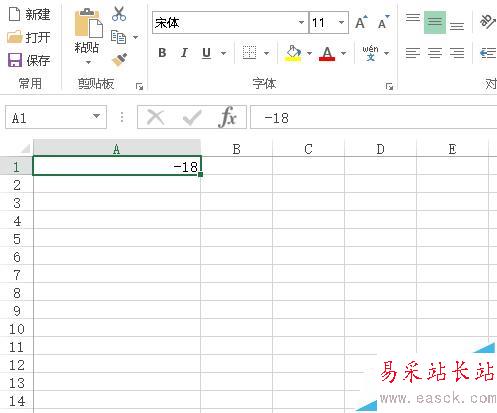Select column C header
Viewport: 497px width, 413px height.
click(x=309, y=148)
